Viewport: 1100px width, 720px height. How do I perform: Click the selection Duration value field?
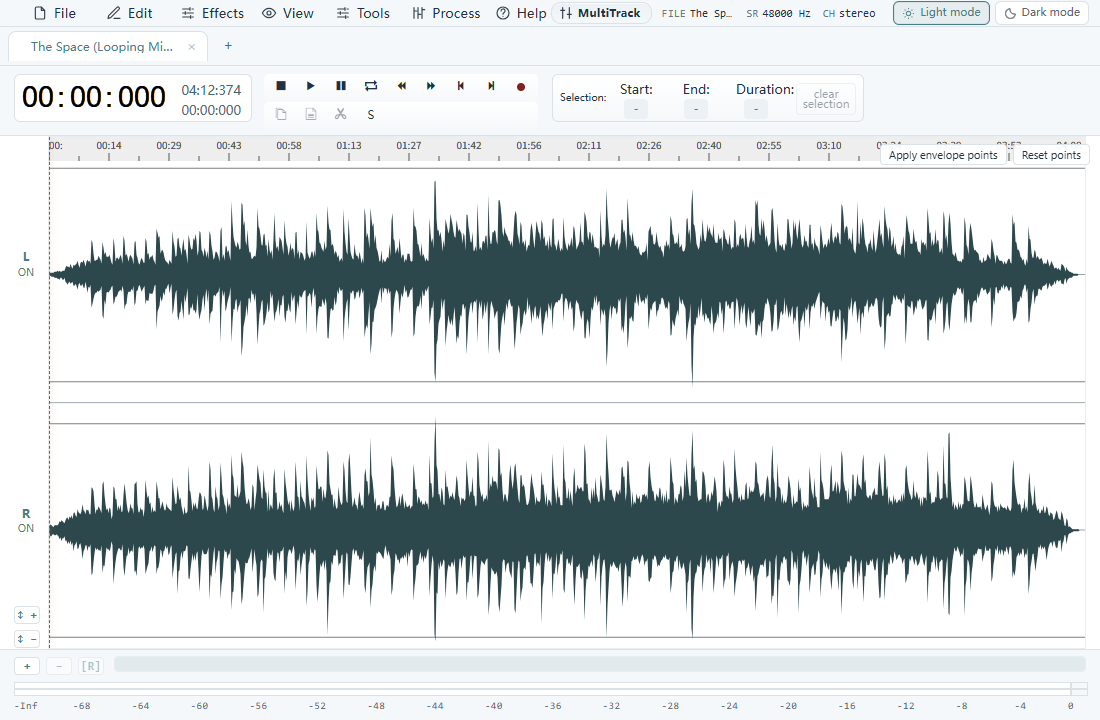[756, 109]
